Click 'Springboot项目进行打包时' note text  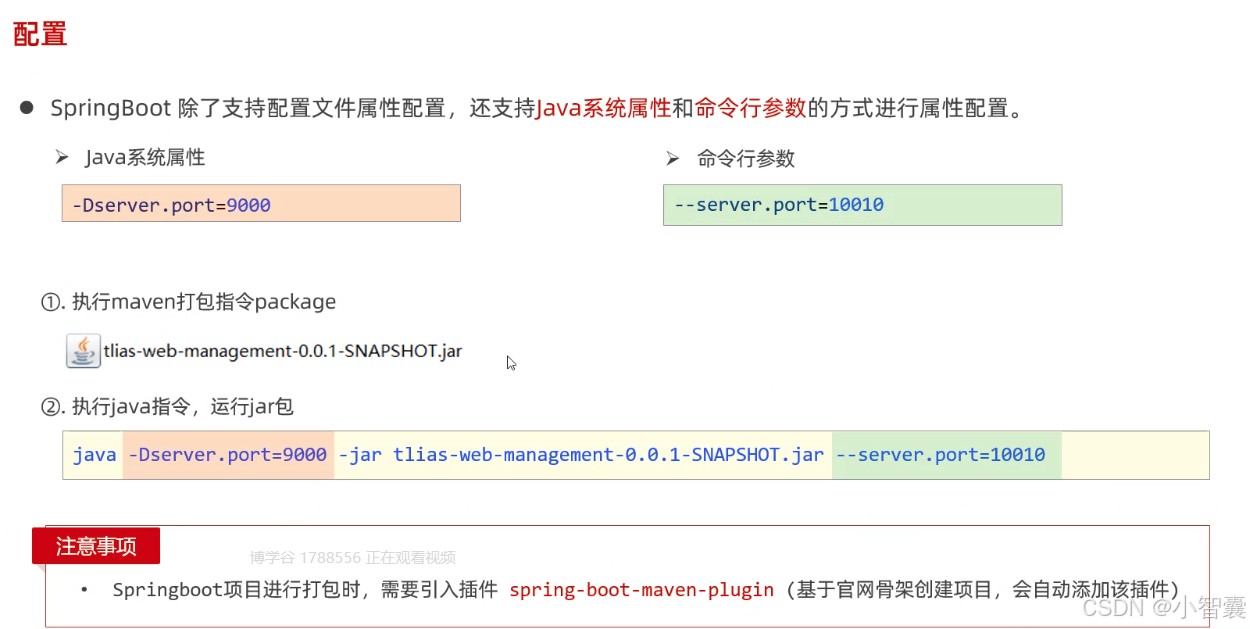coord(237,589)
